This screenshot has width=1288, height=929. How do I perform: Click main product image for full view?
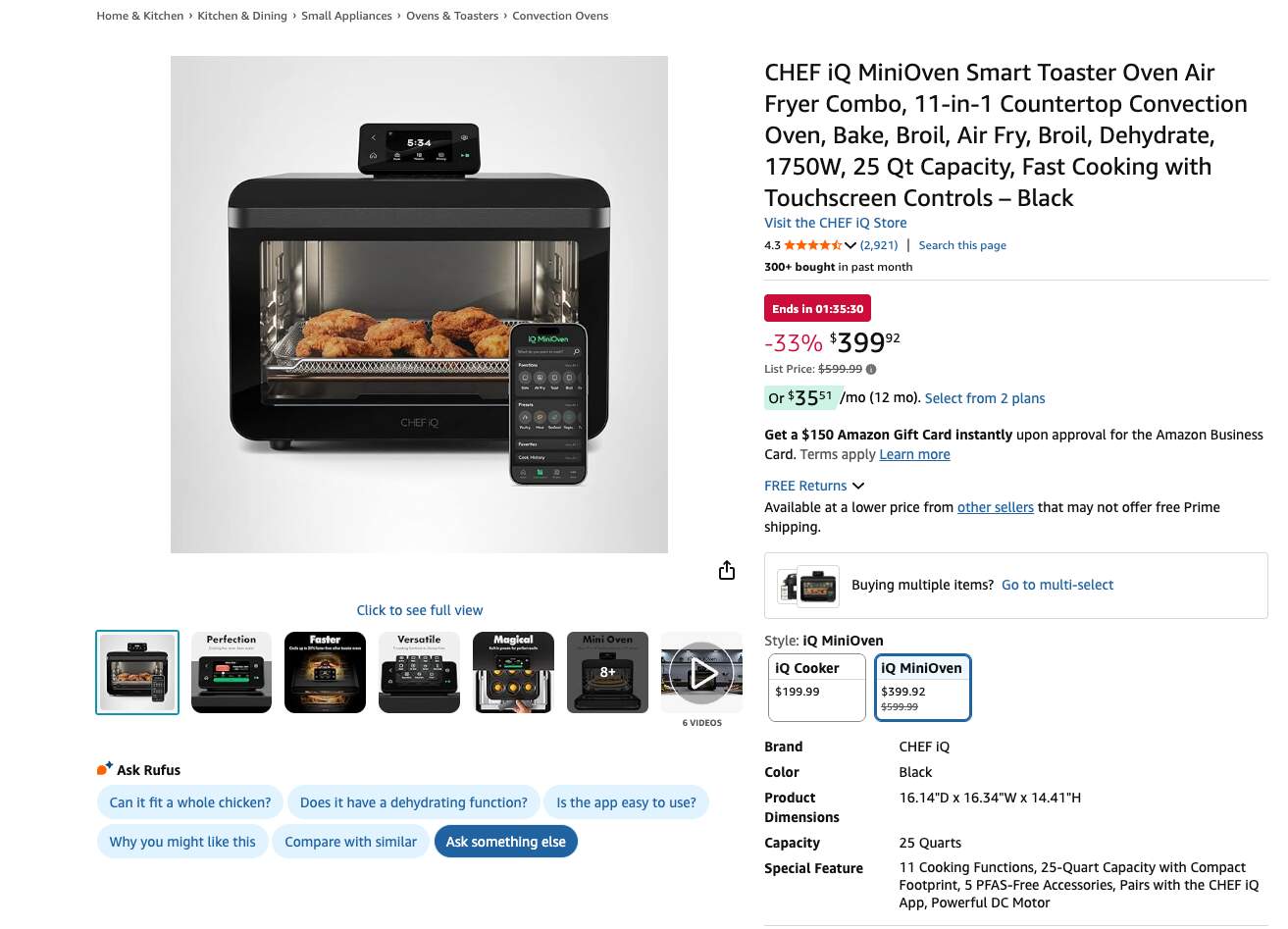419,304
